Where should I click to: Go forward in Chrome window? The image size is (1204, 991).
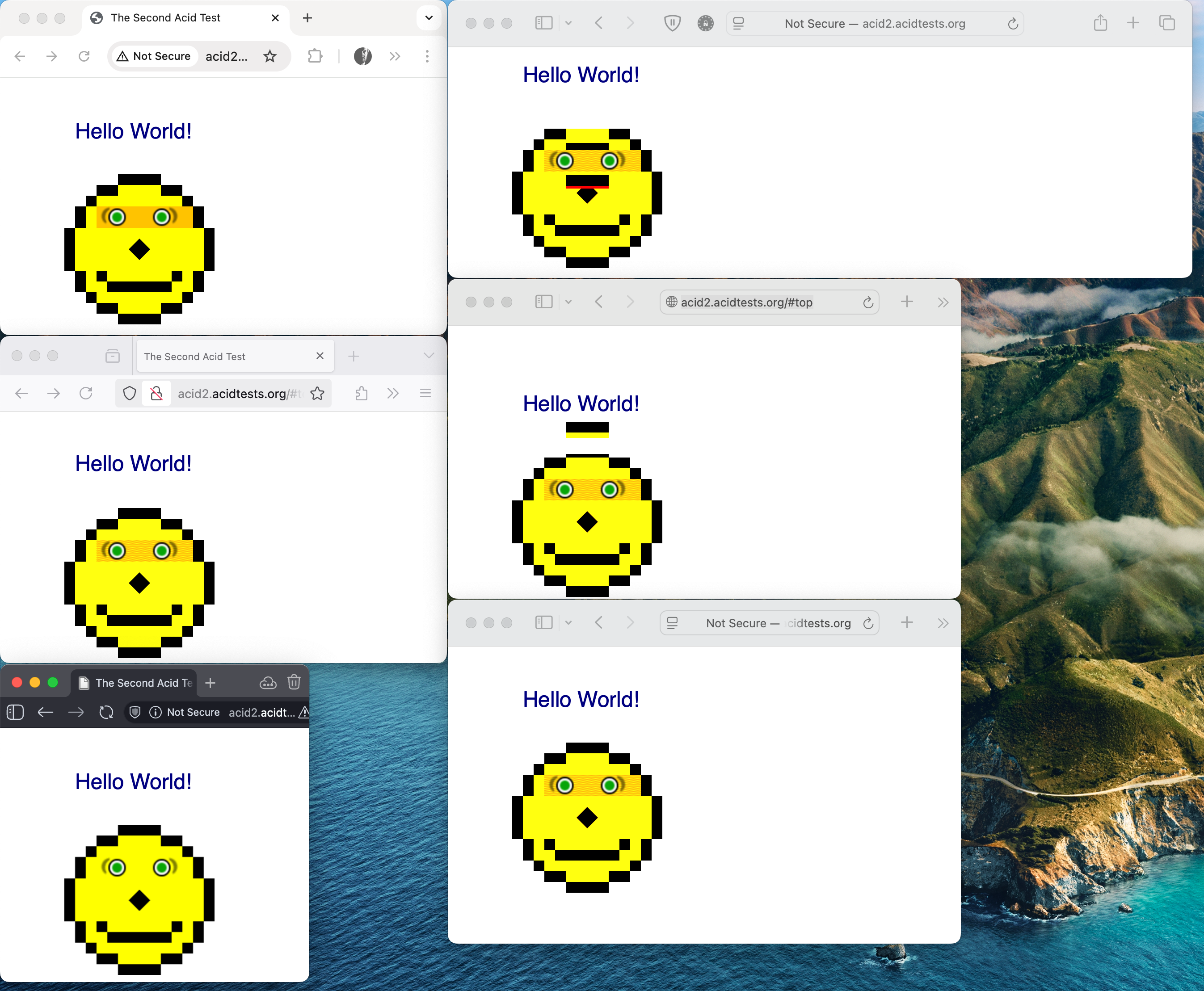pos(52,56)
